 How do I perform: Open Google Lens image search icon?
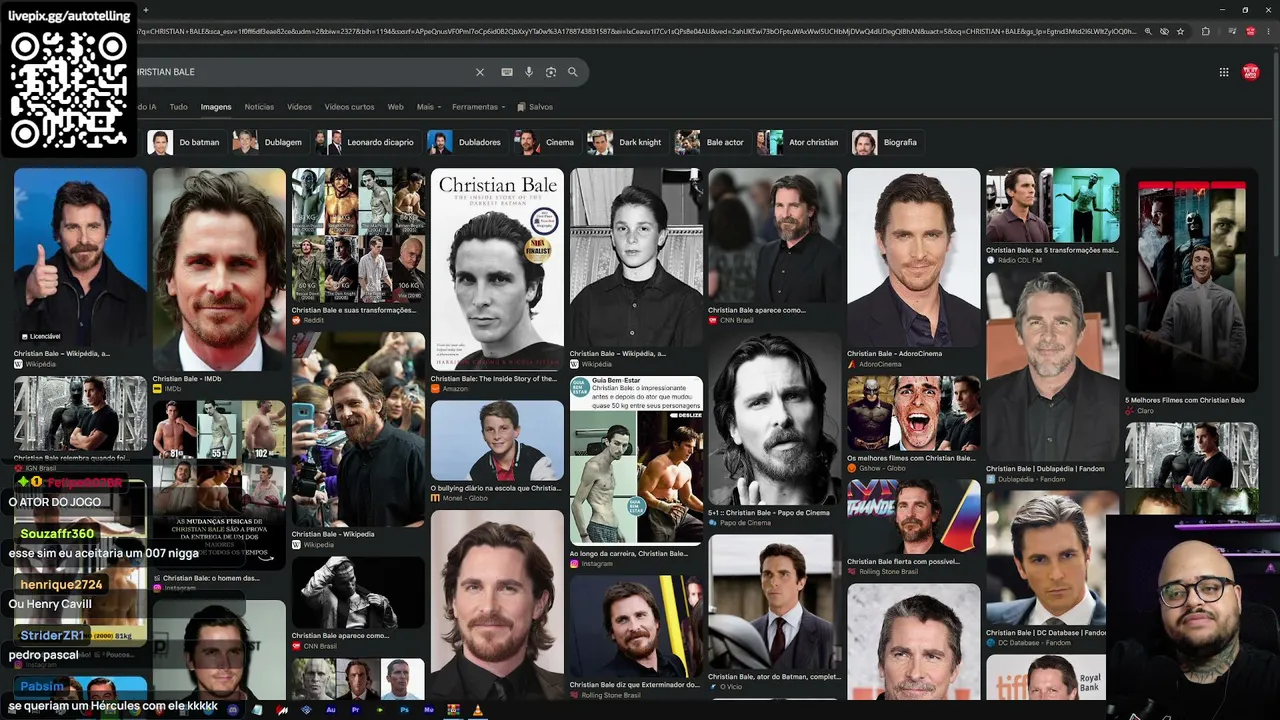pyautogui.click(x=551, y=72)
